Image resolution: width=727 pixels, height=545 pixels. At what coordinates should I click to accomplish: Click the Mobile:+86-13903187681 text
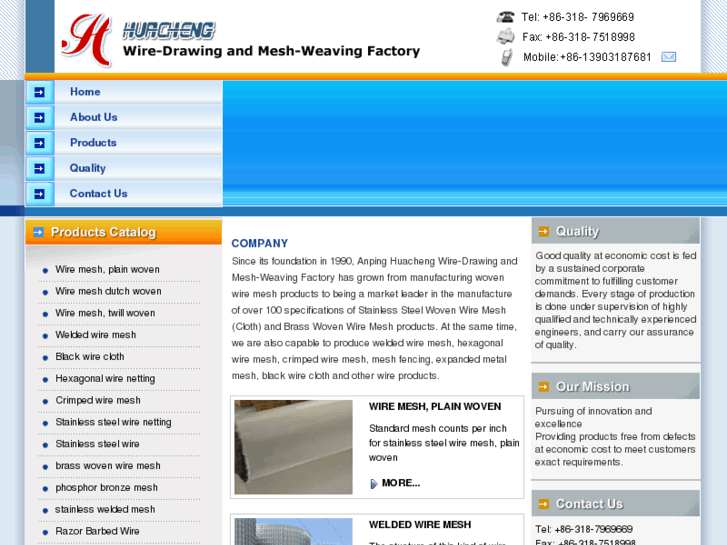tap(587, 57)
